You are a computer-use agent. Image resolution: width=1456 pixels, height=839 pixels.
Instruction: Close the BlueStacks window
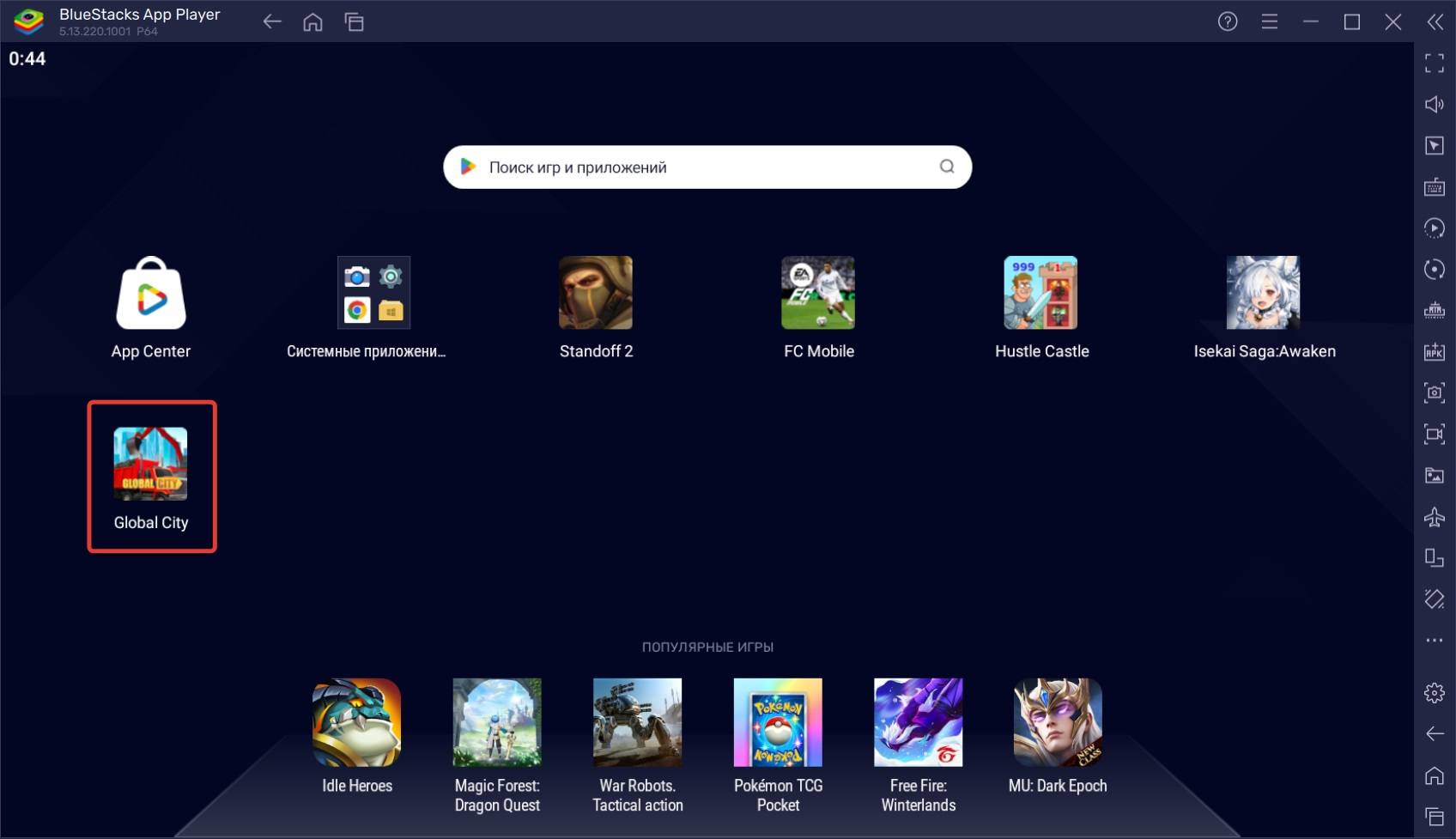pos(1393,22)
